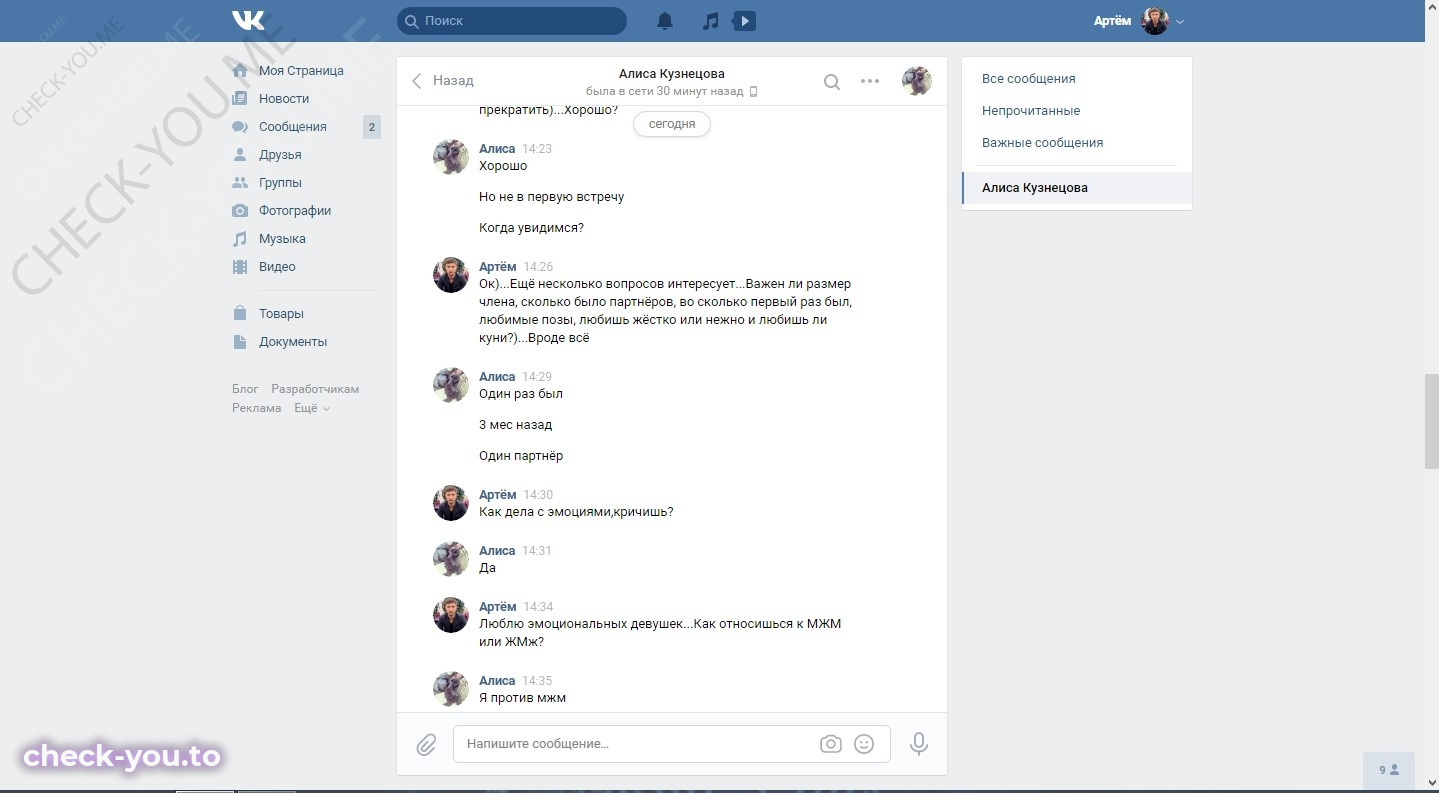Open the emoji smiley picker
The height and width of the screenshot is (793, 1439).
click(x=865, y=744)
